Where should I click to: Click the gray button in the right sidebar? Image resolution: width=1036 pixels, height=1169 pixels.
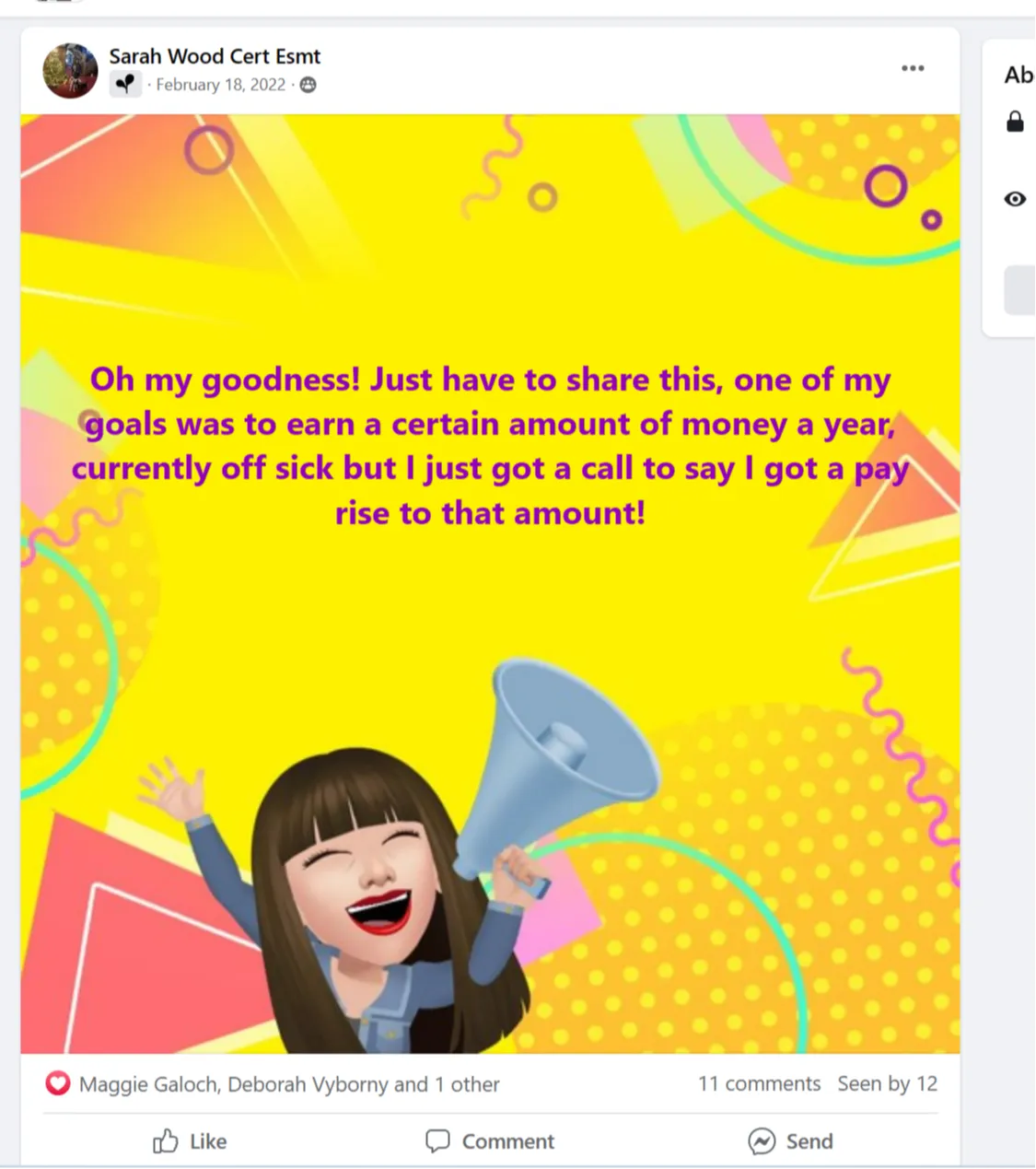[1019, 290]
